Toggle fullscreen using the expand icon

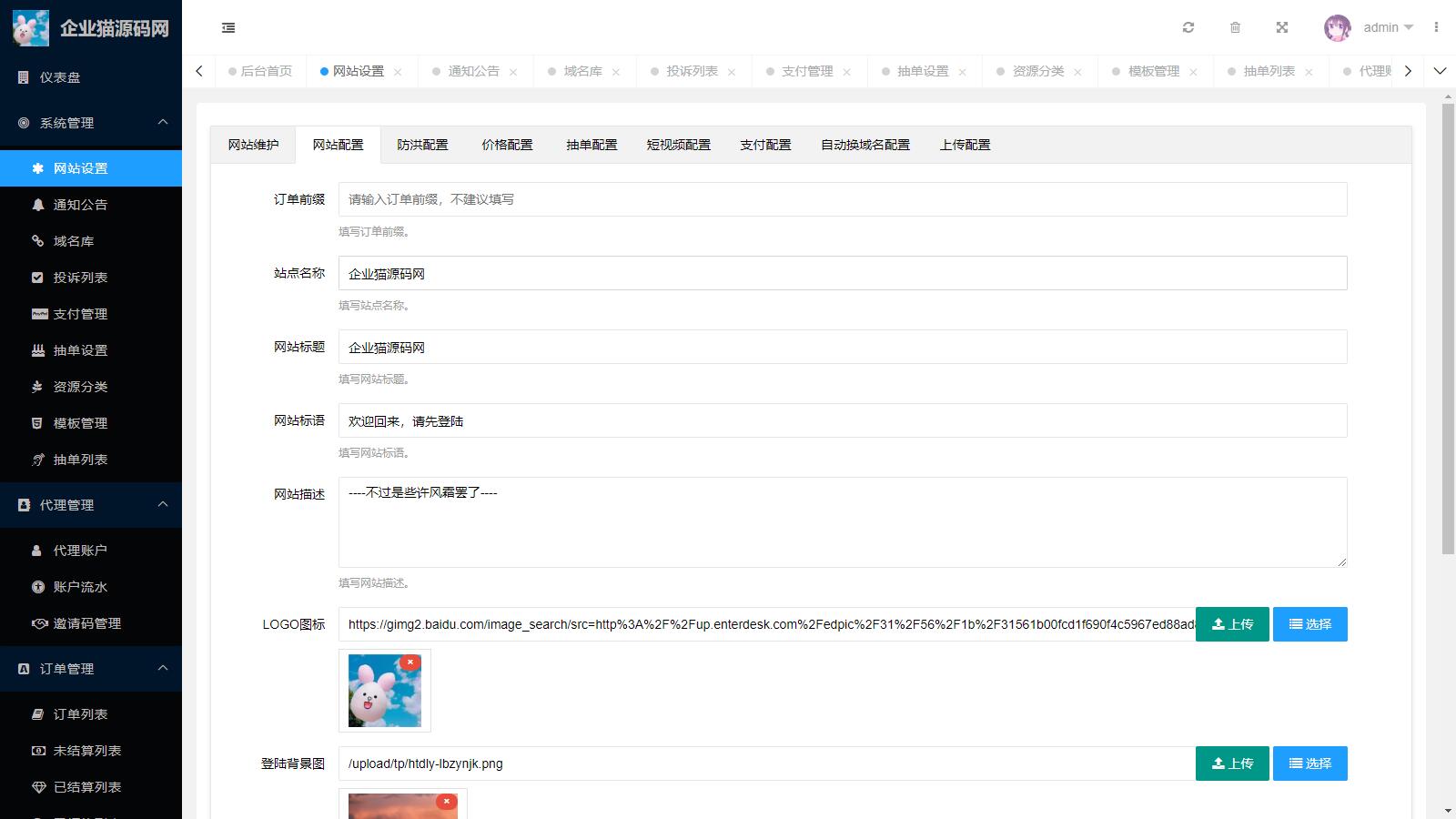click(1282, 27)
